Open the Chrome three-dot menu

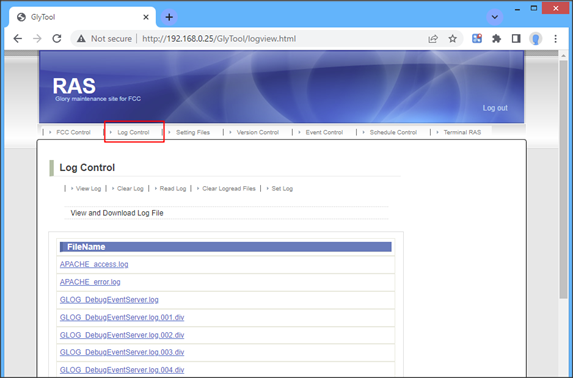point(555,38)
